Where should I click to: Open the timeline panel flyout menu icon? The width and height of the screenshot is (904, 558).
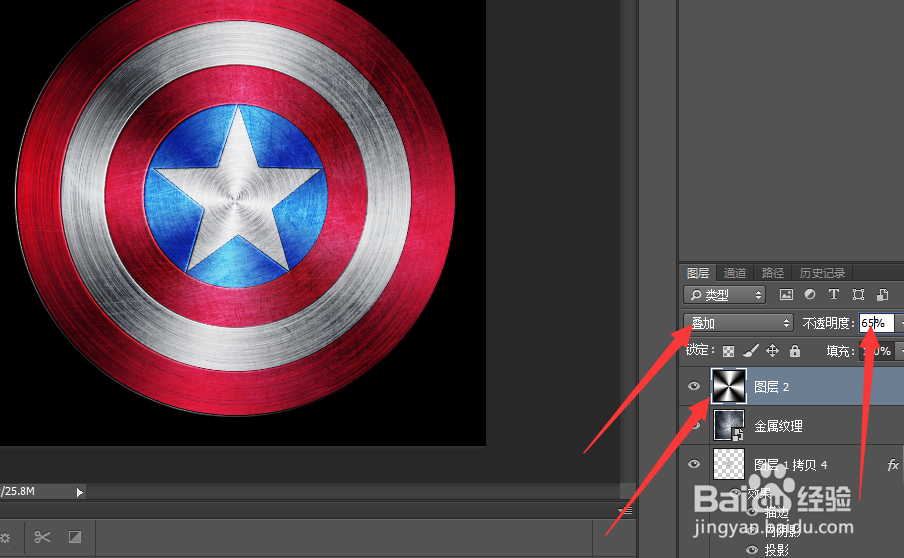[625, 510]
